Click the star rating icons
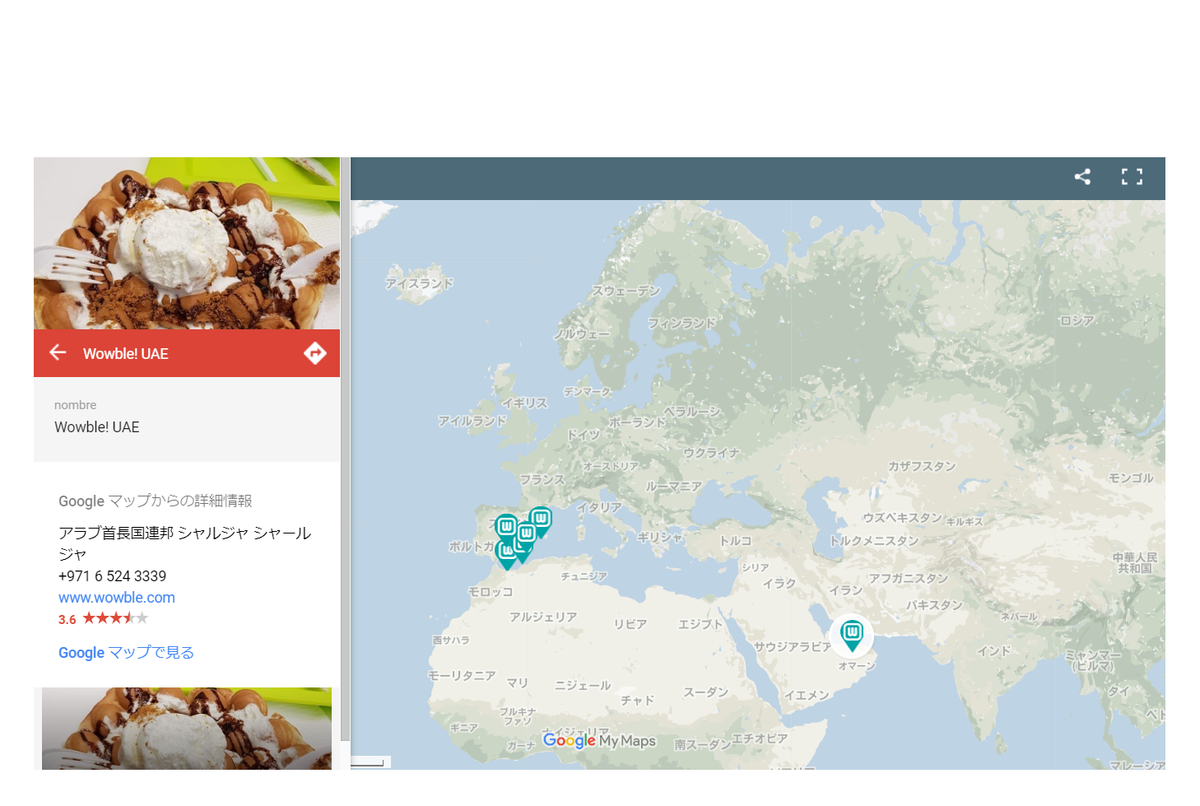Viewport: 1200px width, 806px height. (x=115, y=618)
